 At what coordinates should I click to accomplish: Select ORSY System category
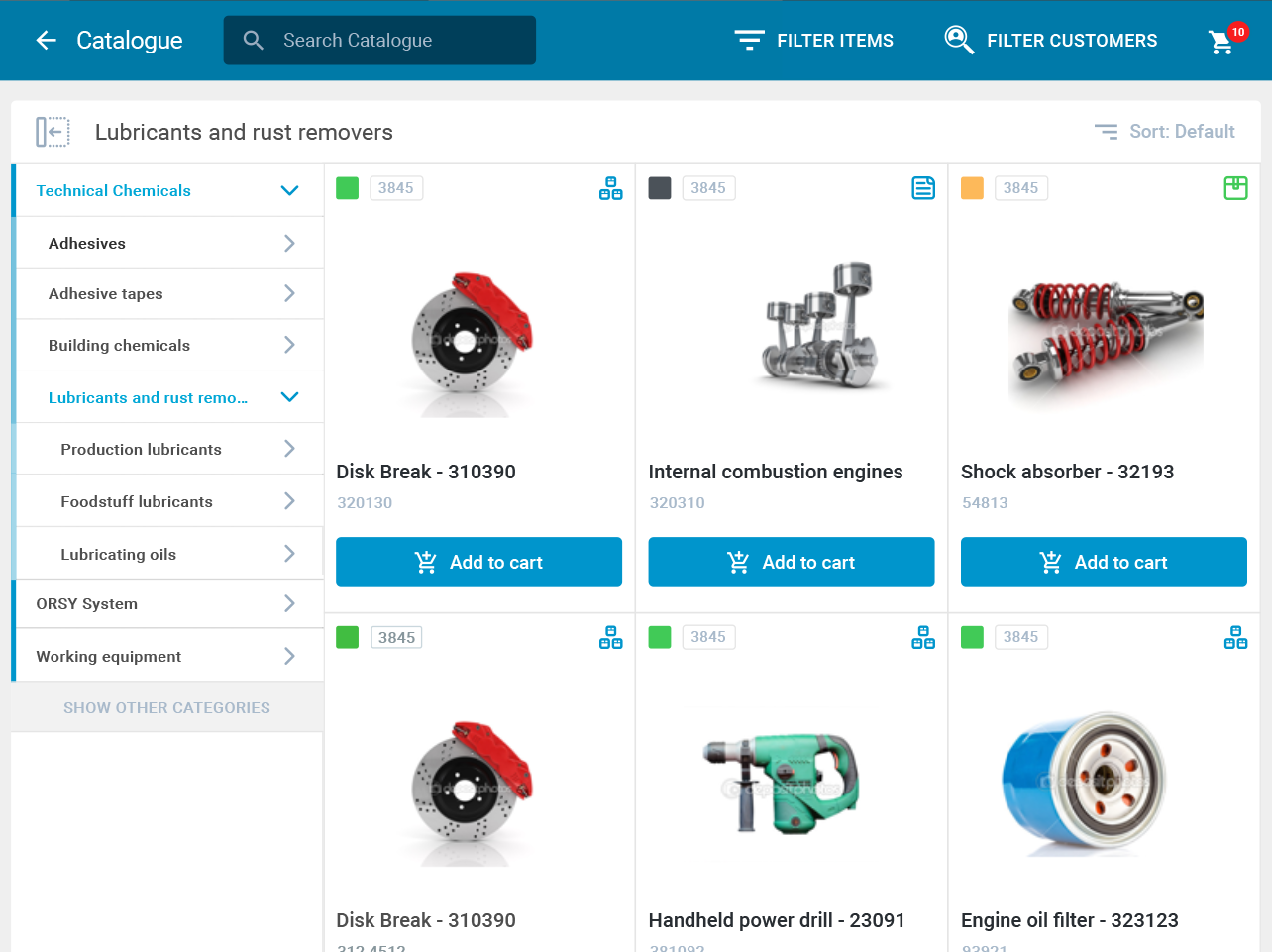tap(87, 603)
